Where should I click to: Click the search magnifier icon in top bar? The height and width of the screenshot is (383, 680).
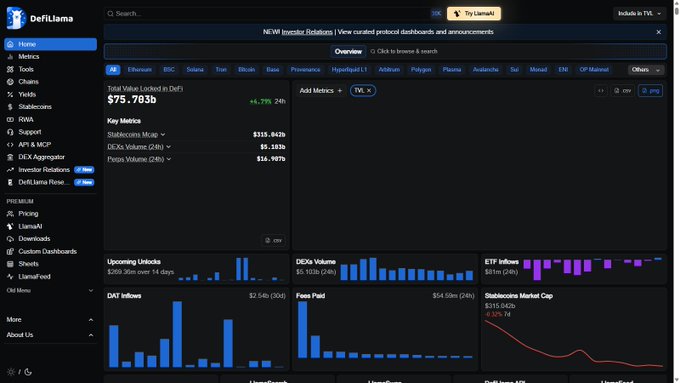111,13
